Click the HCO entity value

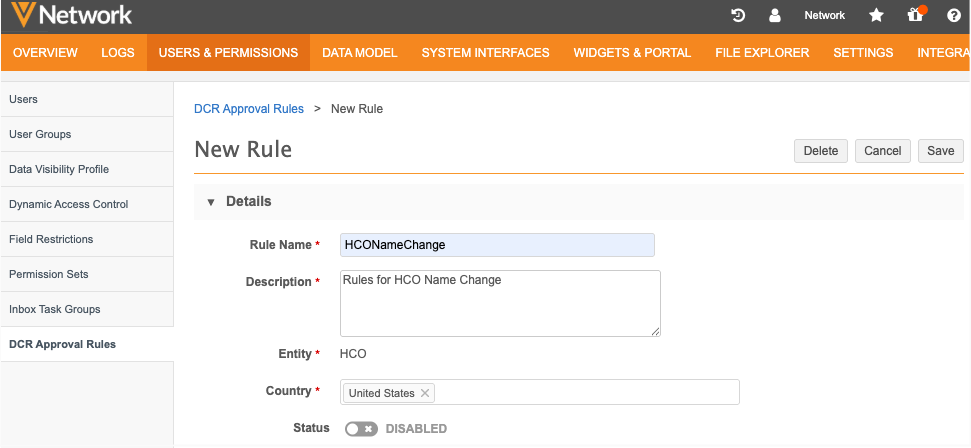[353, 354]
